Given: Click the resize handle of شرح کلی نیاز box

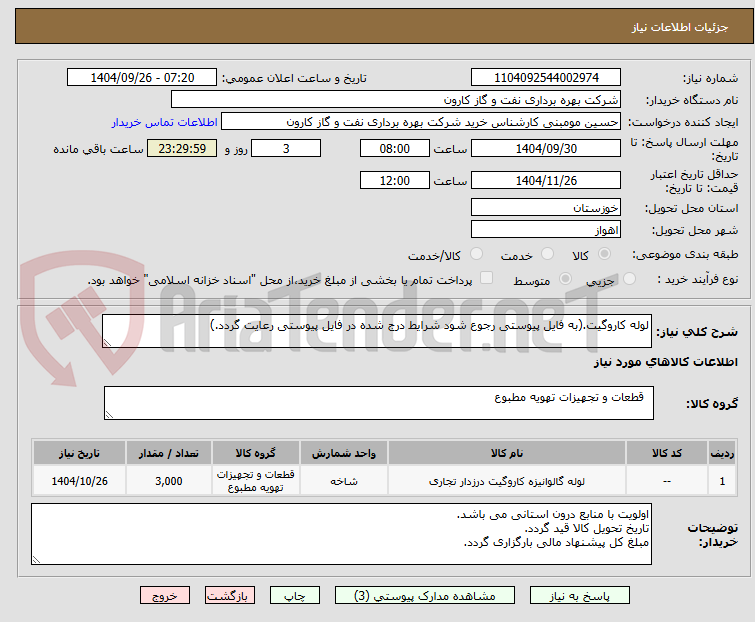Looking at the screenshot, I should (x=107, y=343).
